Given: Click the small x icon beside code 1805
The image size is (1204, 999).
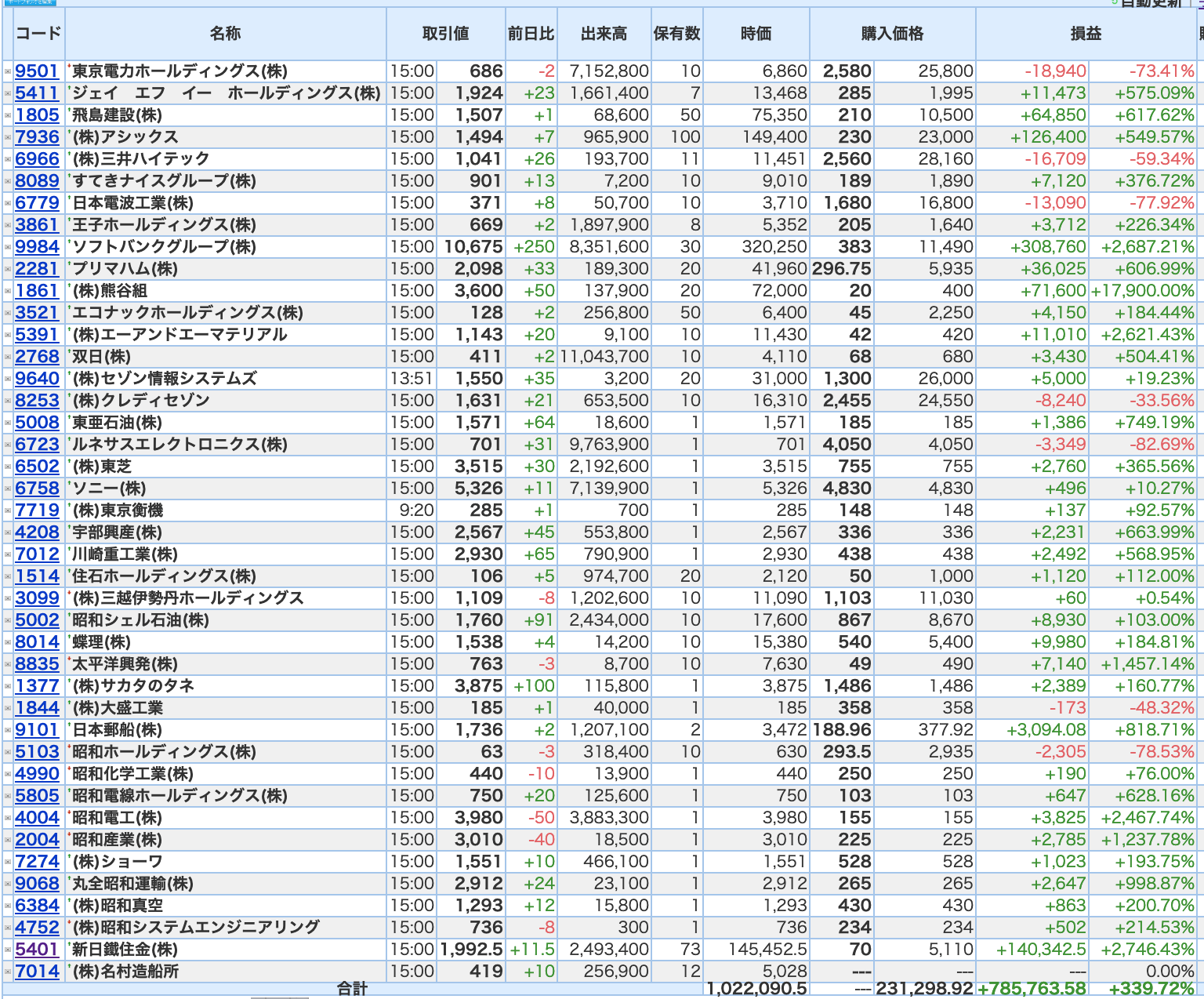Looking at the screenshot, I should tap(8, 115).
